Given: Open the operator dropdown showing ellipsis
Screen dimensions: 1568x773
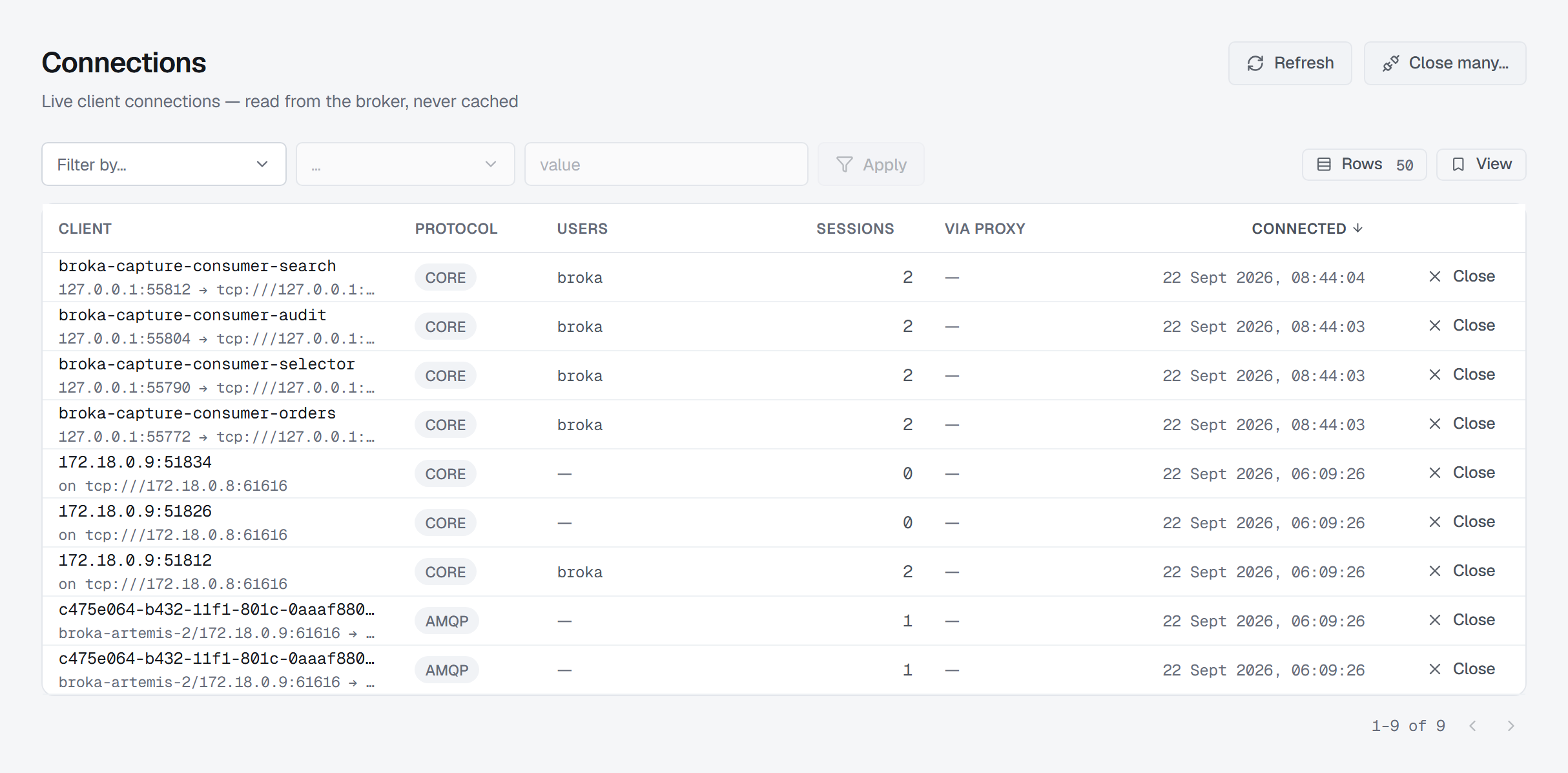Looking at the screenshot, I should coord(406,165).
